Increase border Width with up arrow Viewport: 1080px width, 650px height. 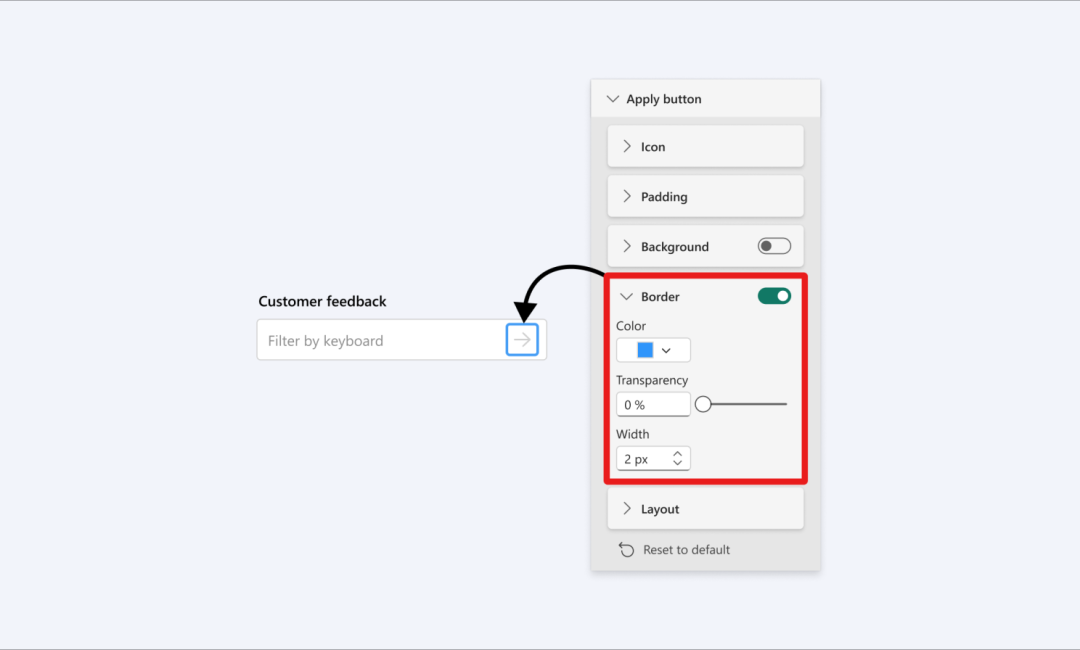[678, 454]
